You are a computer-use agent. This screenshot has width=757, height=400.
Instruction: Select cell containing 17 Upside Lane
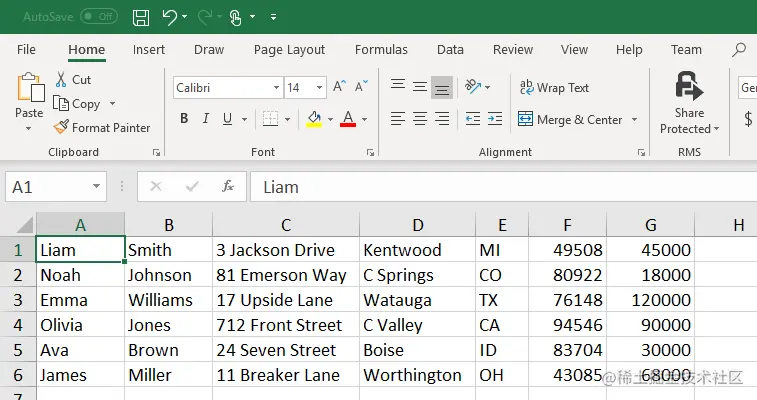[286, 300]
